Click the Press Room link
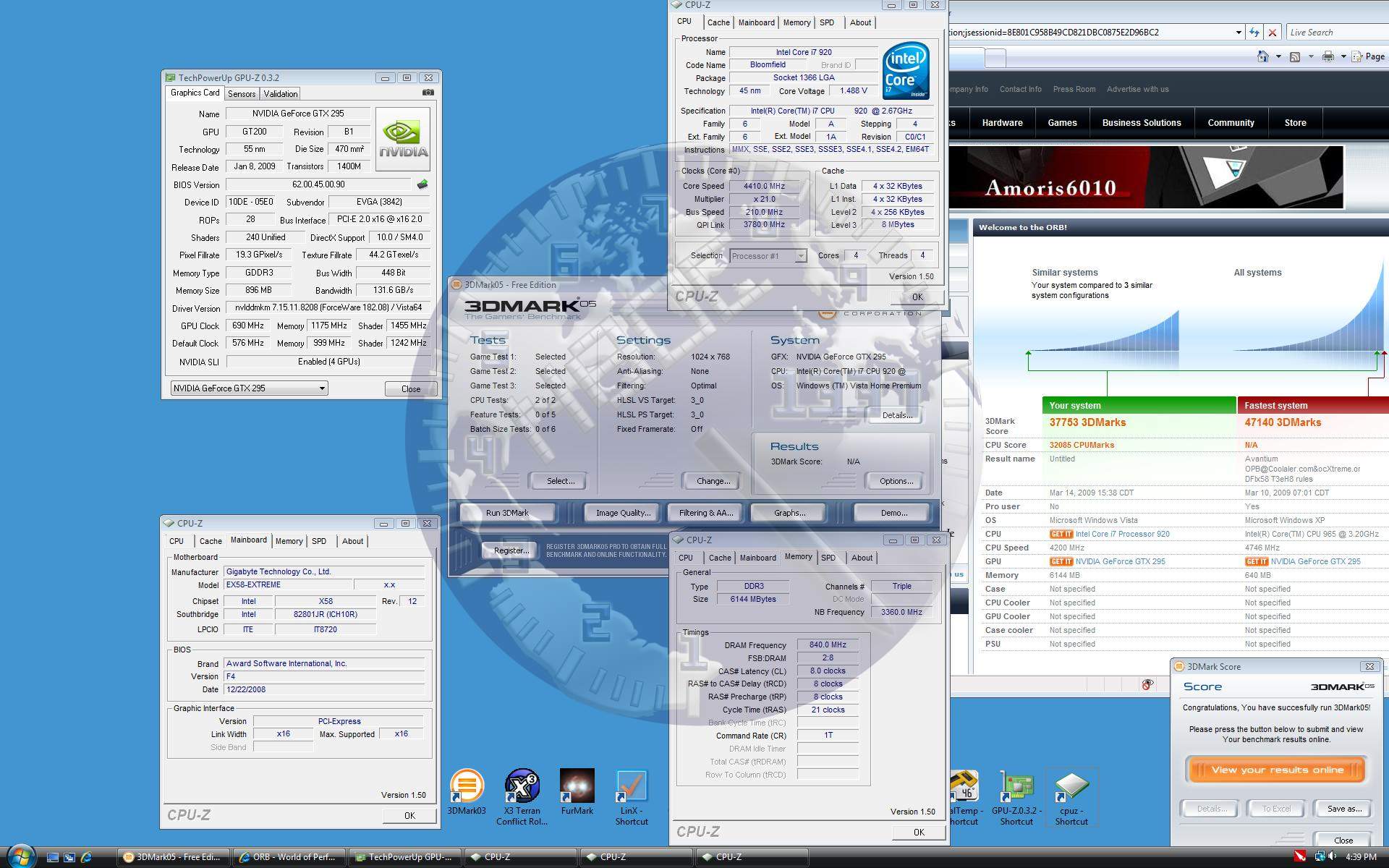1389x868 pixels. pos(1074,90)
